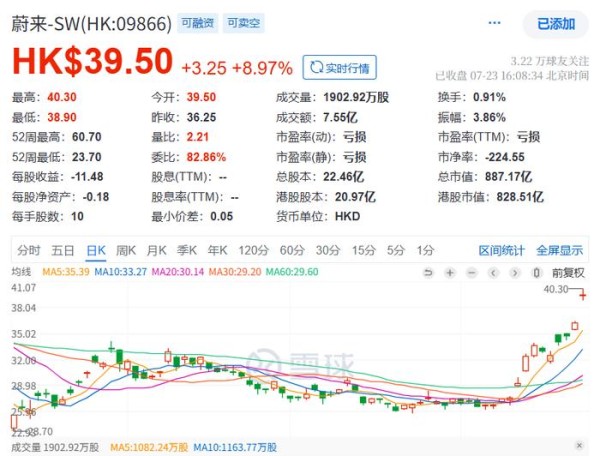Switch to the 分时 tab
Viewport: 600px width, 456px height.
[29, 251]
